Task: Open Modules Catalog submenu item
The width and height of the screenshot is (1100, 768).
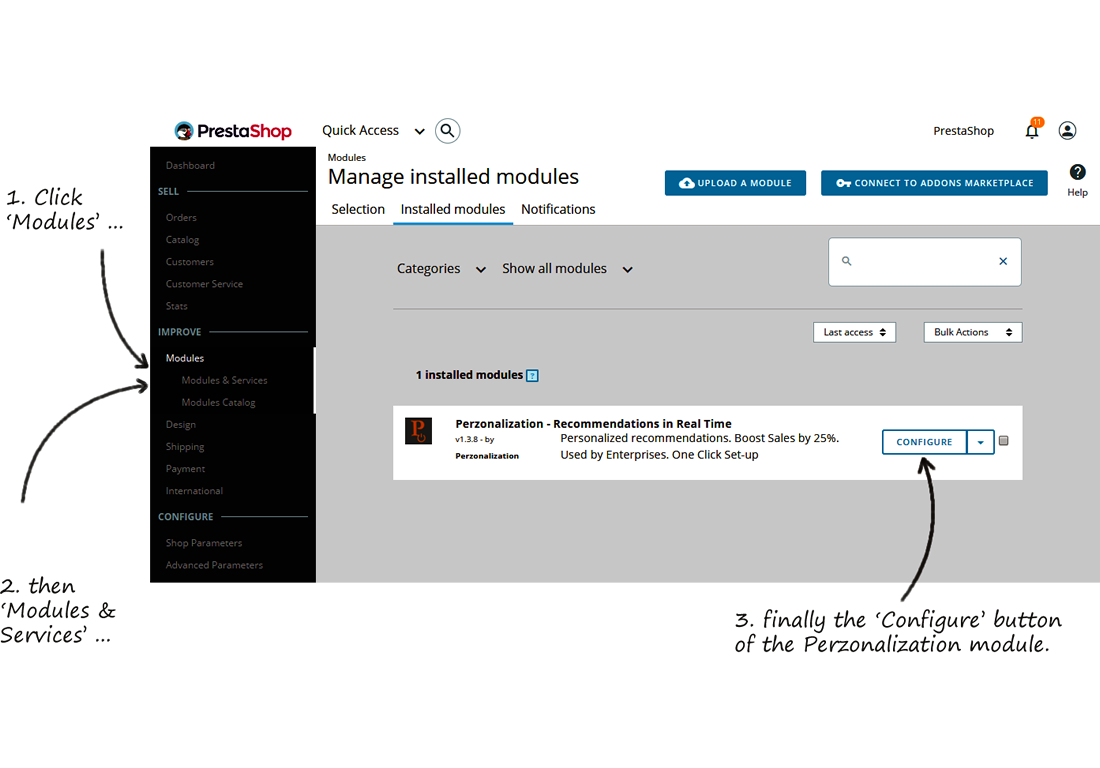Action: pyautogui.click(x=218, y=403)
